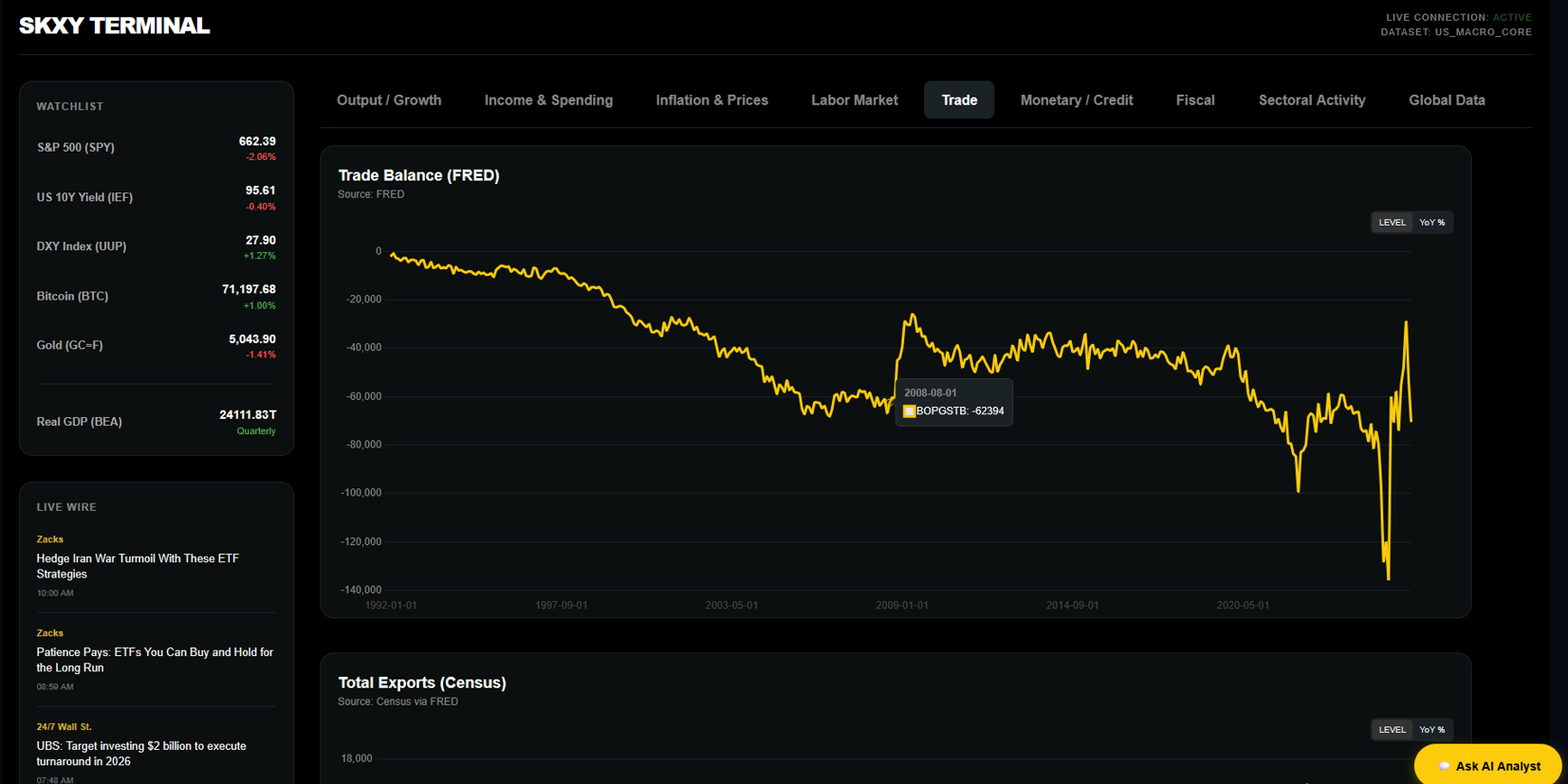Click the SKXY TERMINAL logo
The height and width of the screenshot is (784, 1568).
[114, 26]
